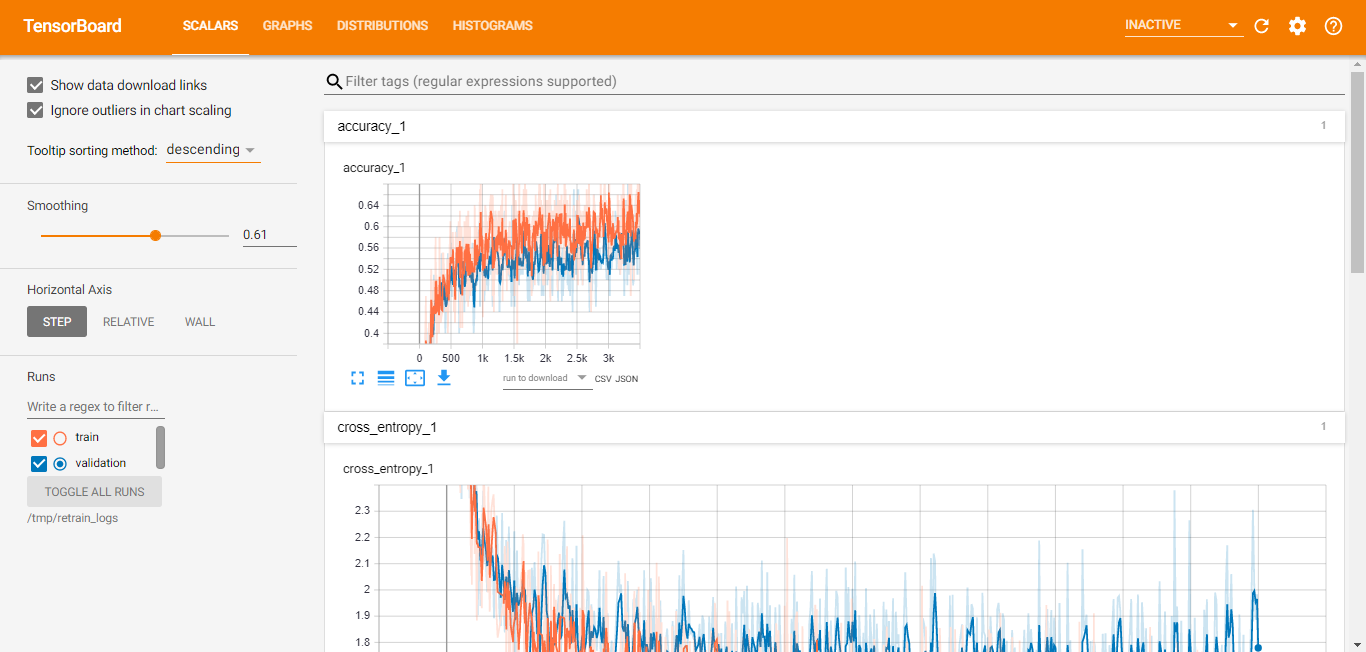Click the runs list scrollbar

click(x=160, y=447)
